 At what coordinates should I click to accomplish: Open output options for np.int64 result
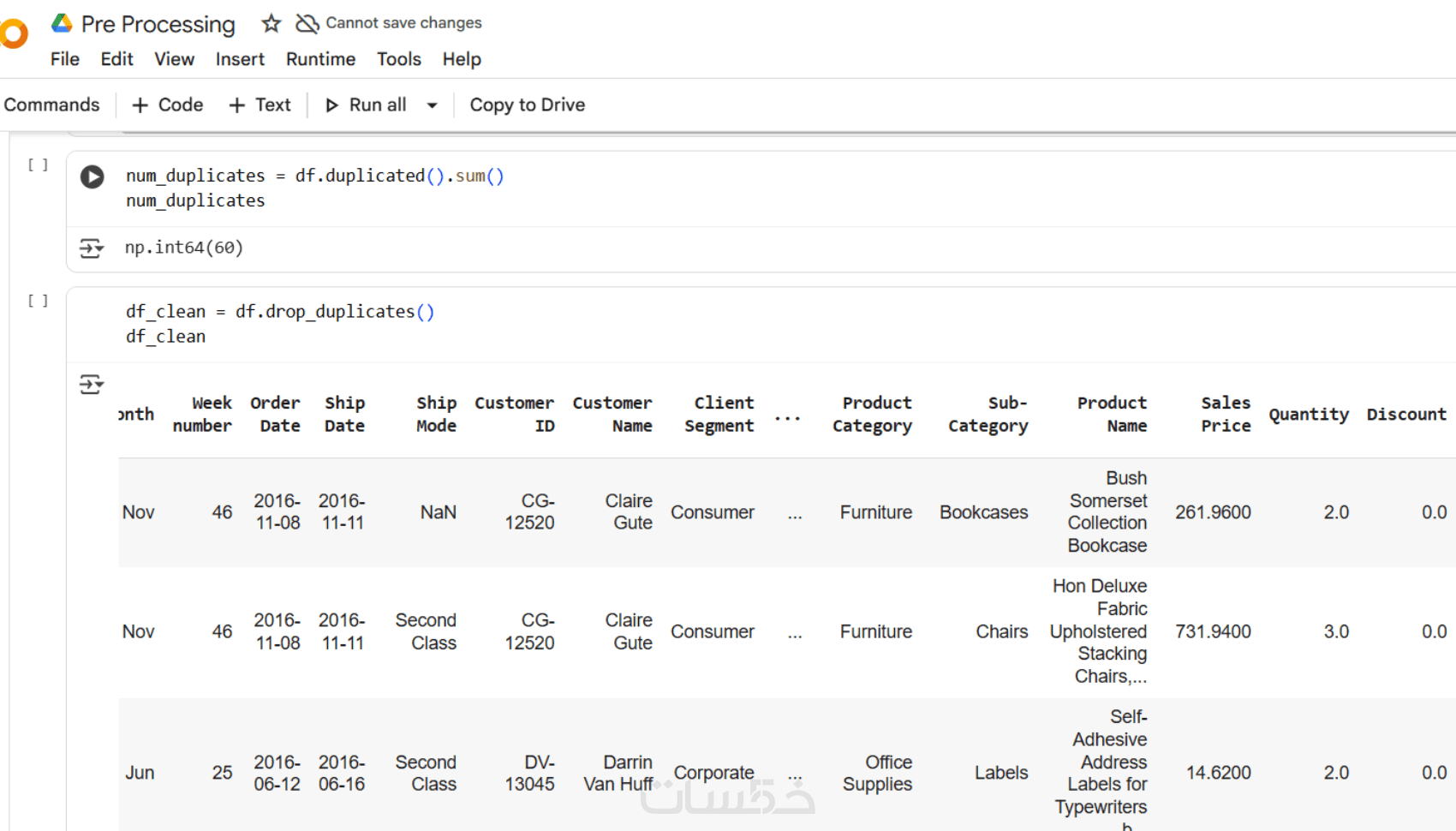tap(91, 248)
